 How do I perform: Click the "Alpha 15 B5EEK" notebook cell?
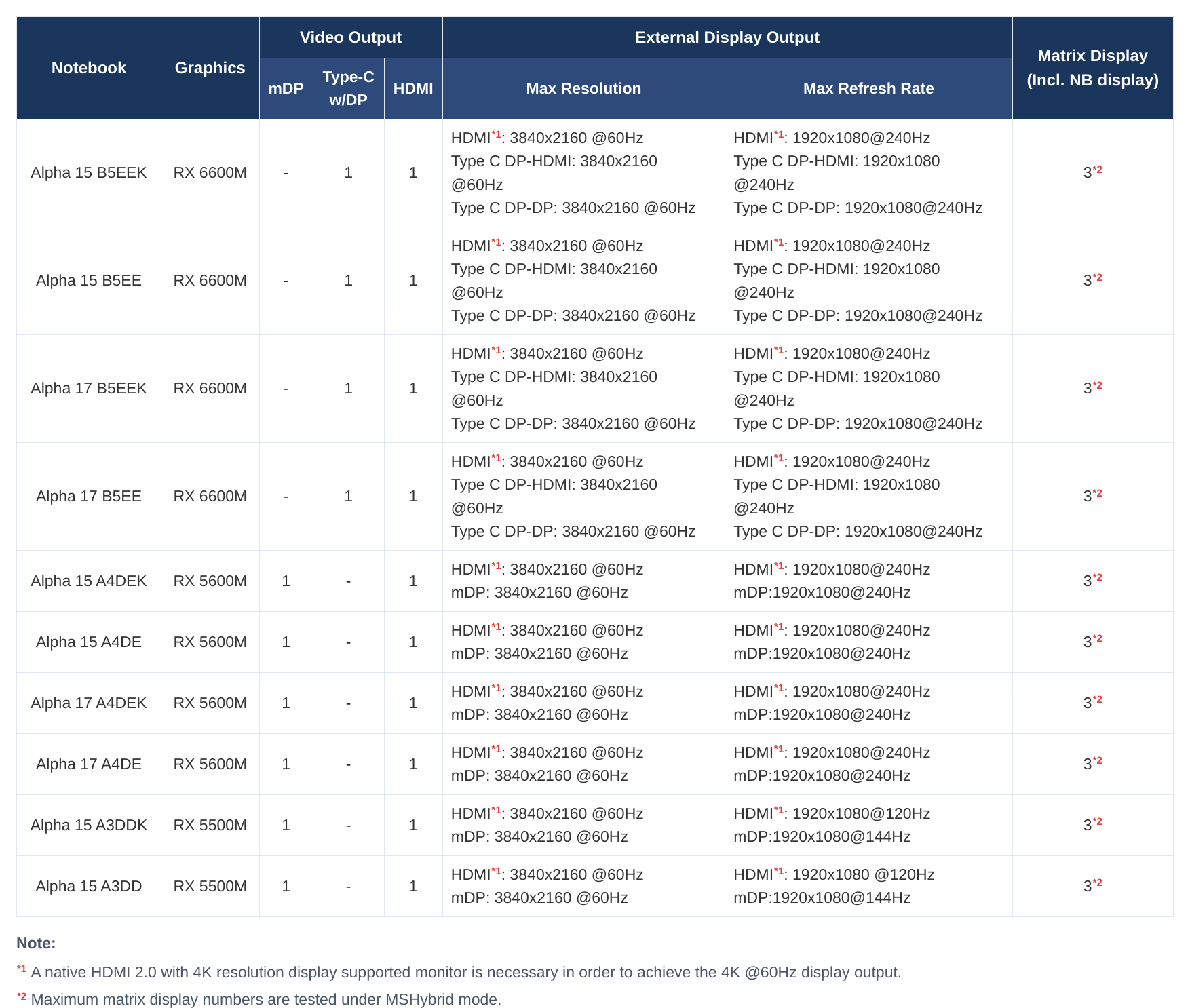point(89,173)
